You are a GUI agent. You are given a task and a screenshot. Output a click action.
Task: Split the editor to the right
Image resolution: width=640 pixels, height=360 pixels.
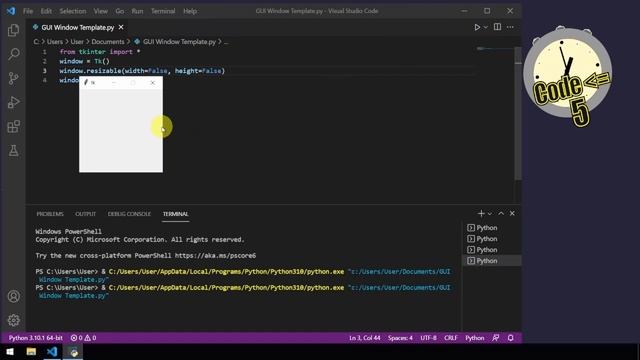497,27
